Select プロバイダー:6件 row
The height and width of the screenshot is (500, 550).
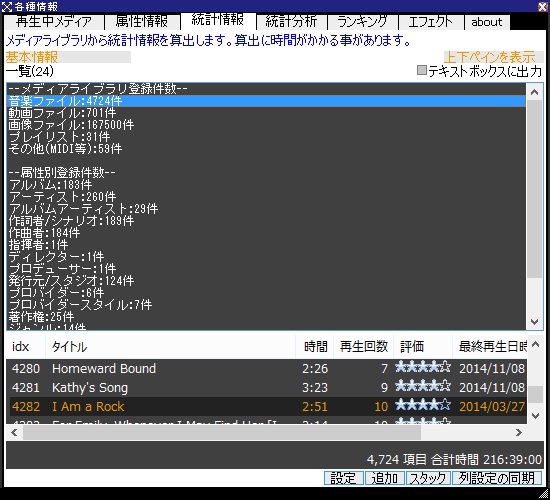point(266,293)
